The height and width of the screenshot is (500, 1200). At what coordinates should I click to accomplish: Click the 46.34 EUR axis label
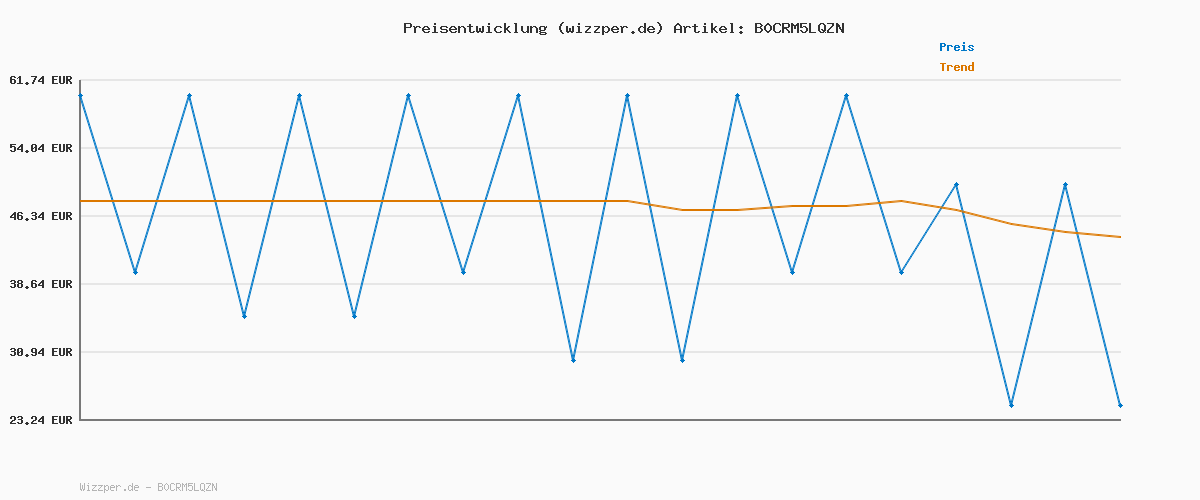click(41, 216)
